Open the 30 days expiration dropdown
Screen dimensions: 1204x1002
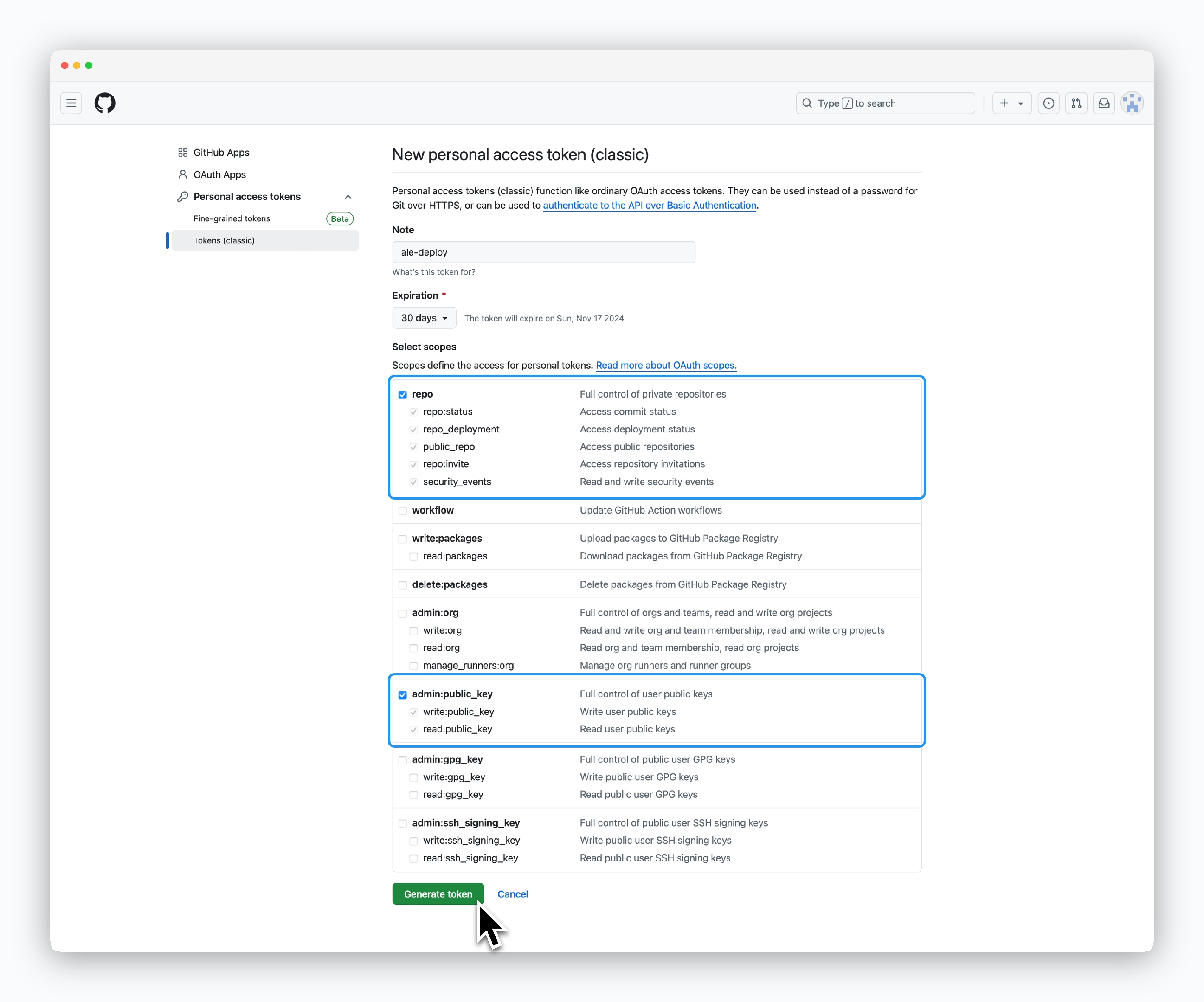[424, 318]
